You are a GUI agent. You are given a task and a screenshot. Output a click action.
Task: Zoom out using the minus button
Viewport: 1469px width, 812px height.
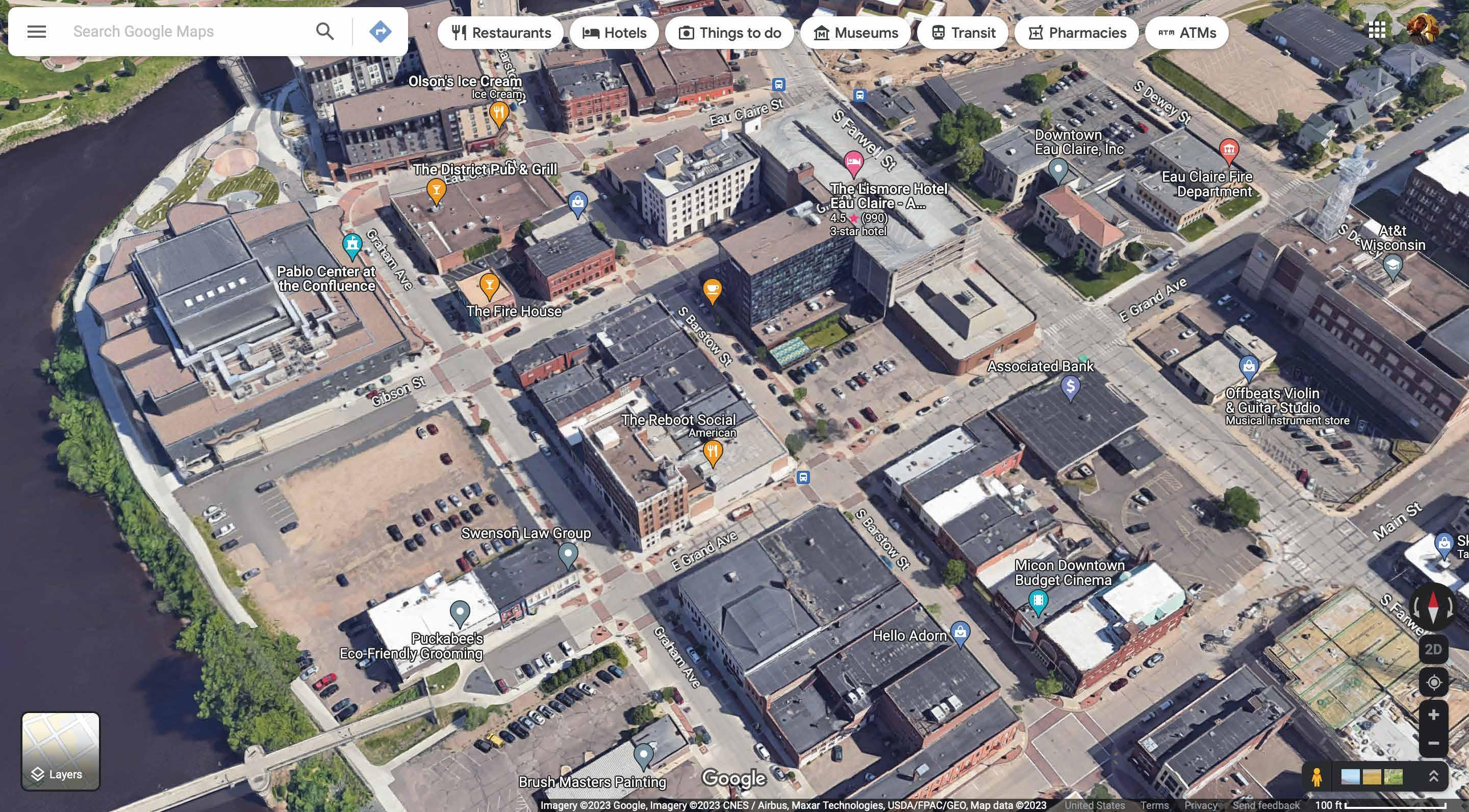(1433, 744)
